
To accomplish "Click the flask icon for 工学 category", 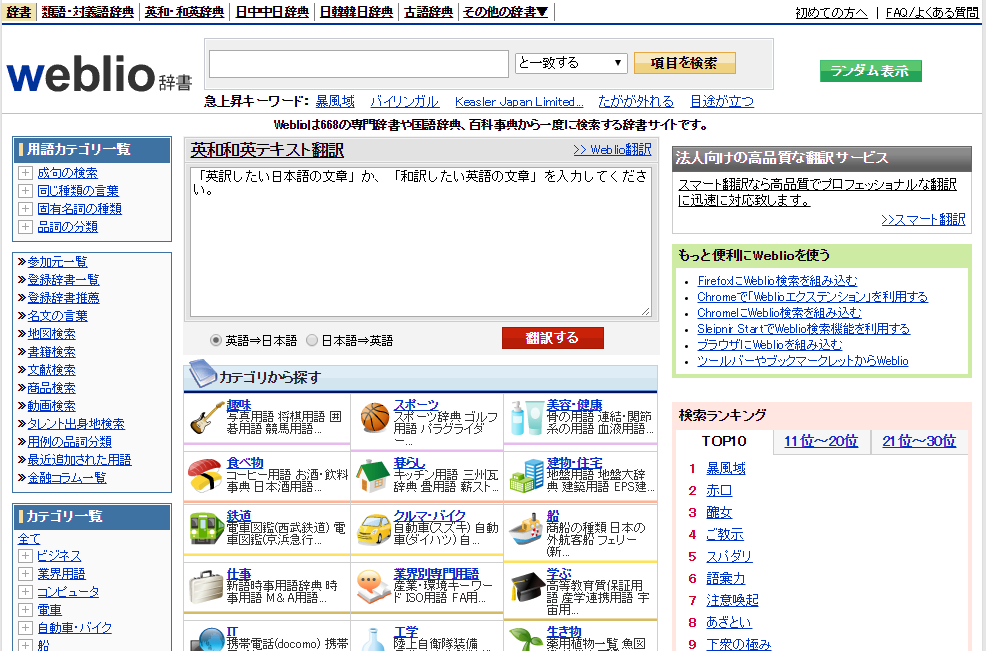I will [374, 639].
